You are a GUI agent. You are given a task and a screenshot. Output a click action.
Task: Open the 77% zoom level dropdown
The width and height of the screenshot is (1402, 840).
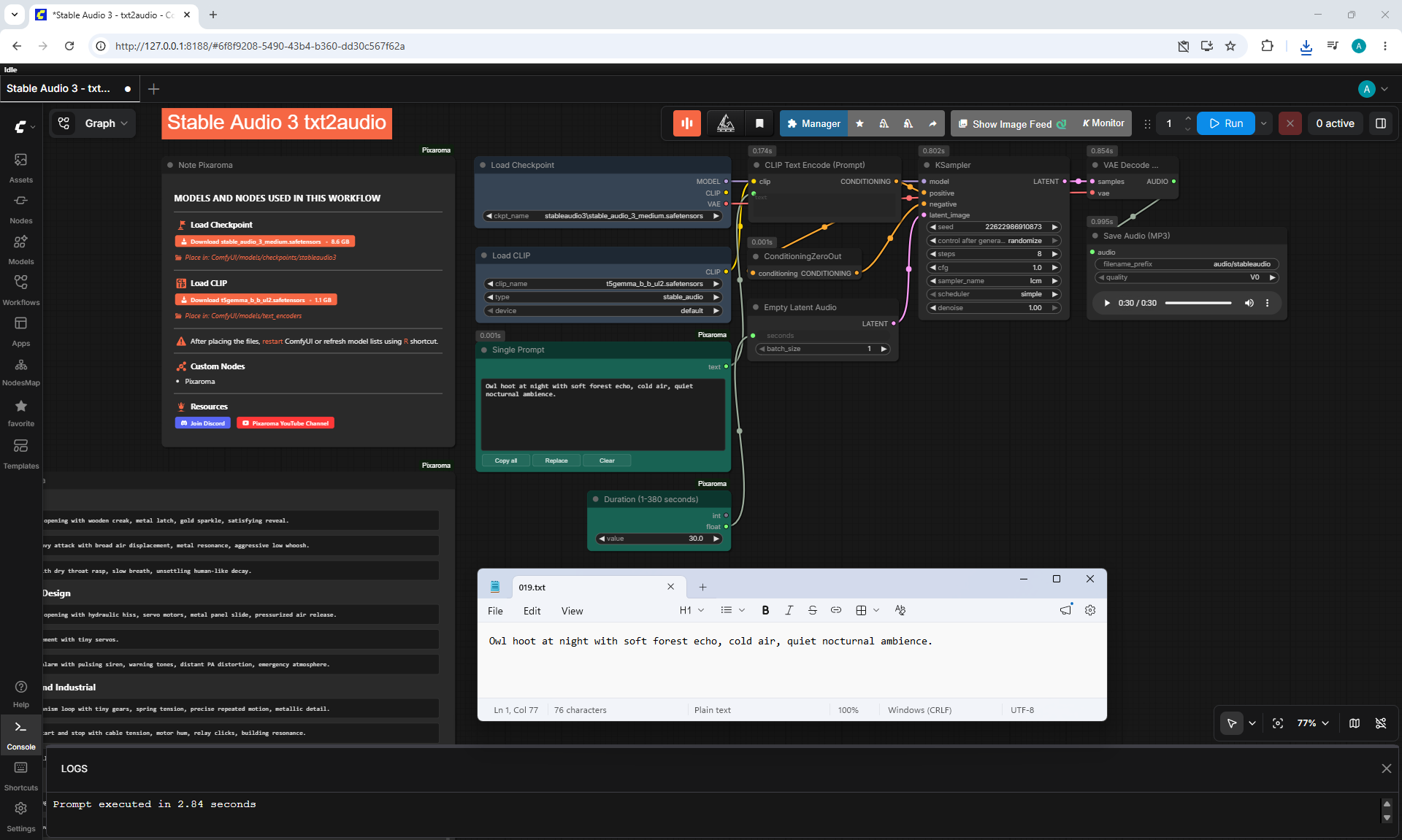click(1313, 723)
